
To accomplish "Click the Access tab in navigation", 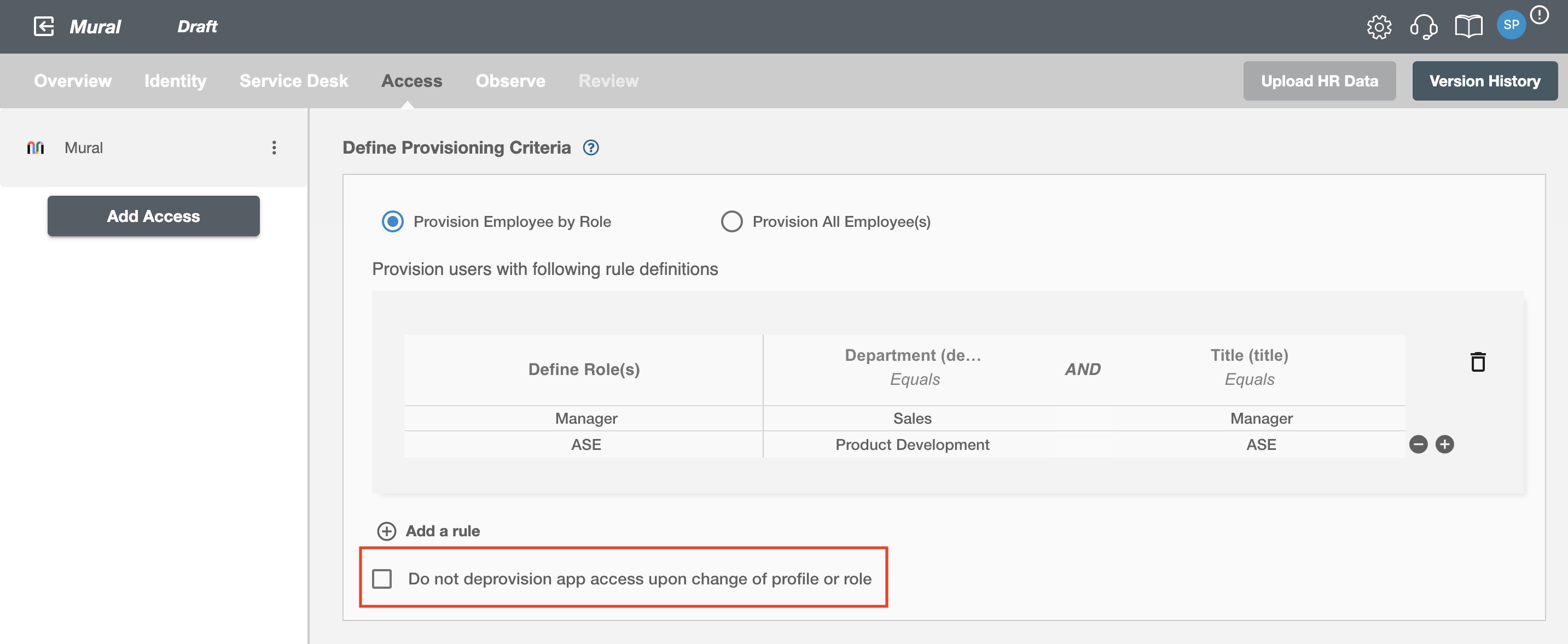I will point(412,81).
